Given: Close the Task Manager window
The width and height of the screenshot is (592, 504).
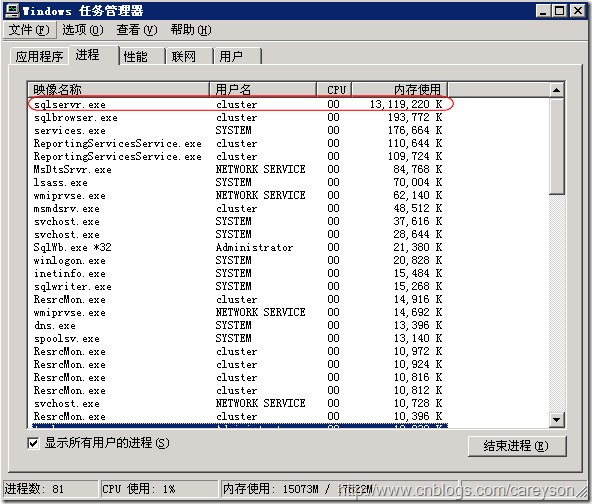Looking at the screenshot, I should (x=578, y=11).
